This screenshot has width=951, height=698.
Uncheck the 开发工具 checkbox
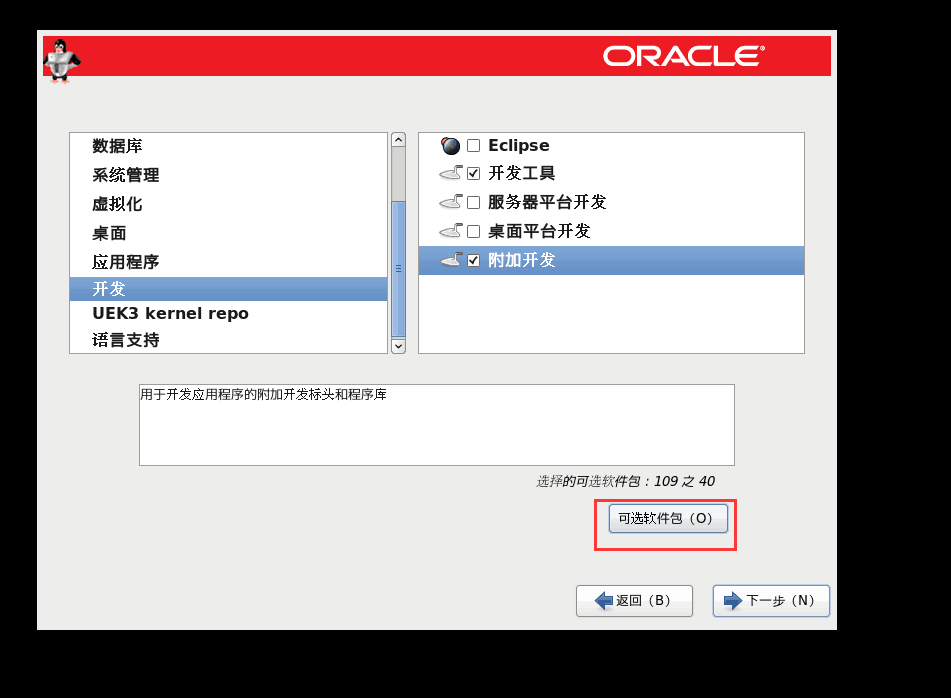pos(474,174)
